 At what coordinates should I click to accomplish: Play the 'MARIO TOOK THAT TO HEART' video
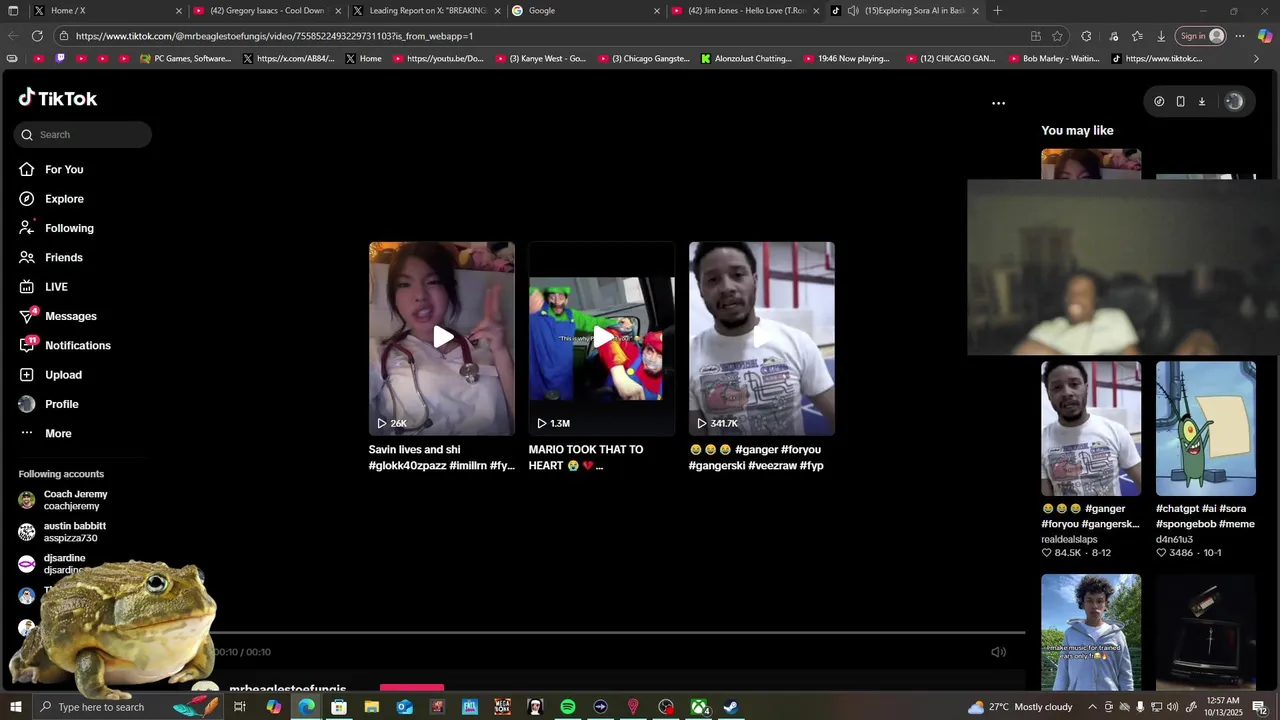602,338
